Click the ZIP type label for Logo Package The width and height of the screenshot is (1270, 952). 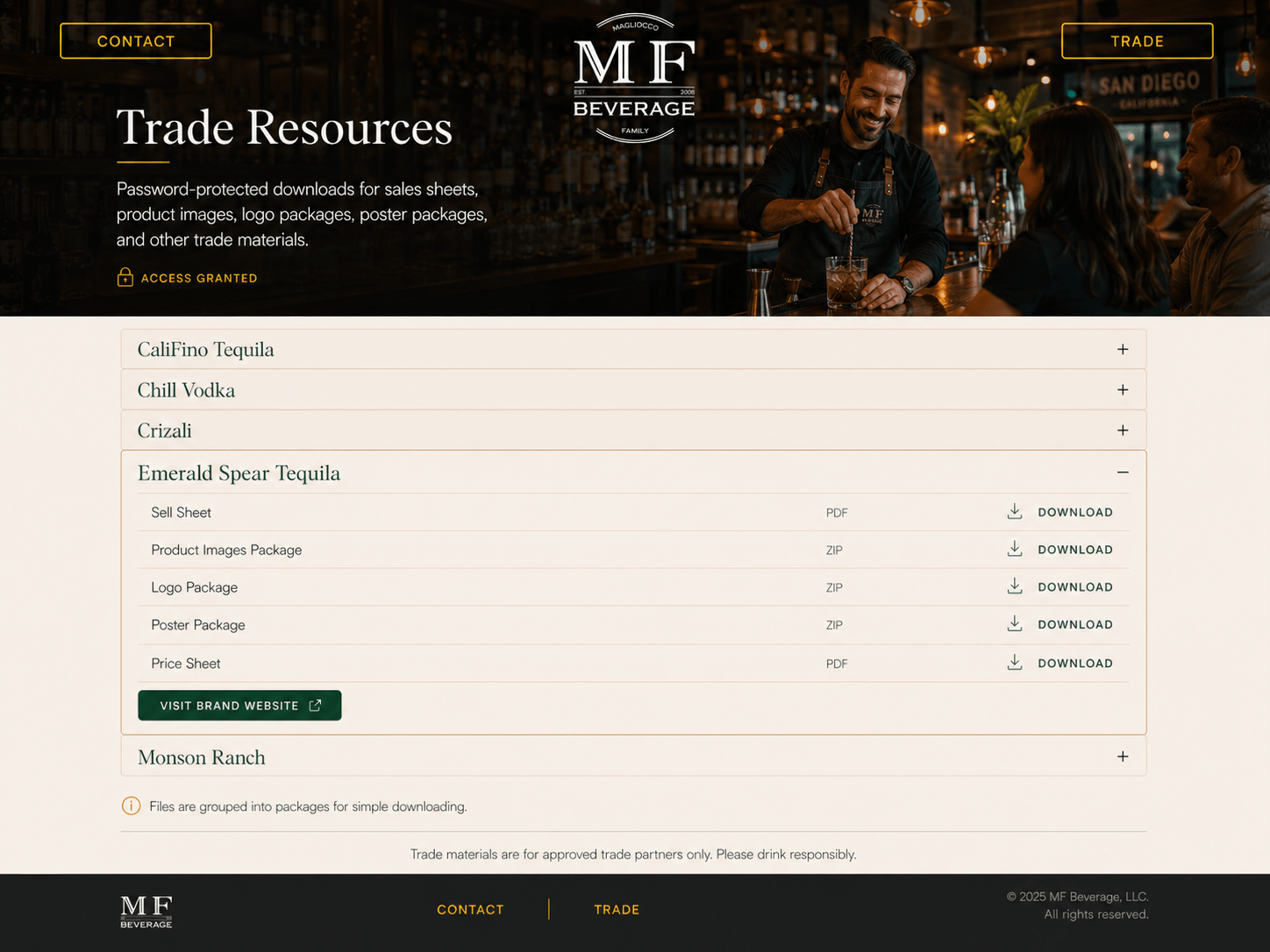(x=834, y=587)
